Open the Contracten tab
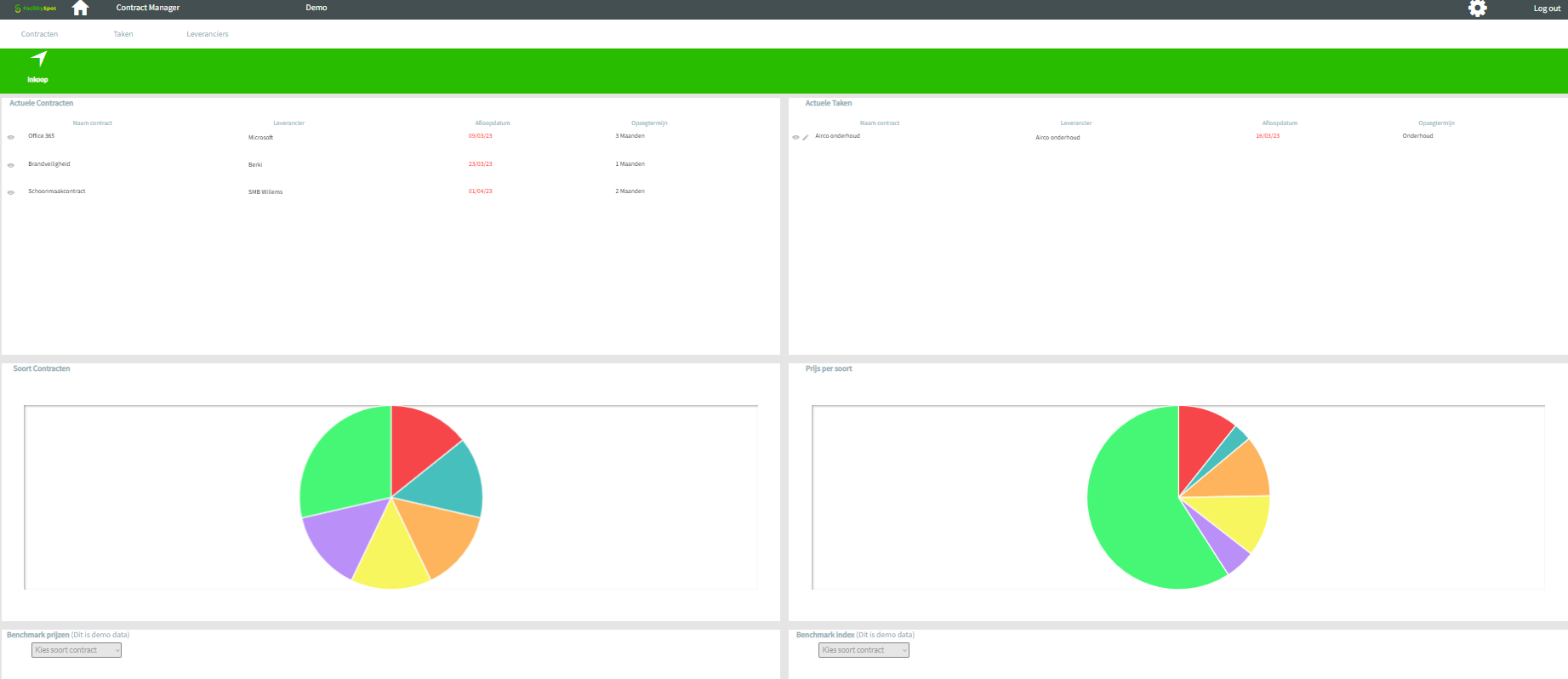The height and width of the screenshot is (679, 1568). tap(39, 34)
